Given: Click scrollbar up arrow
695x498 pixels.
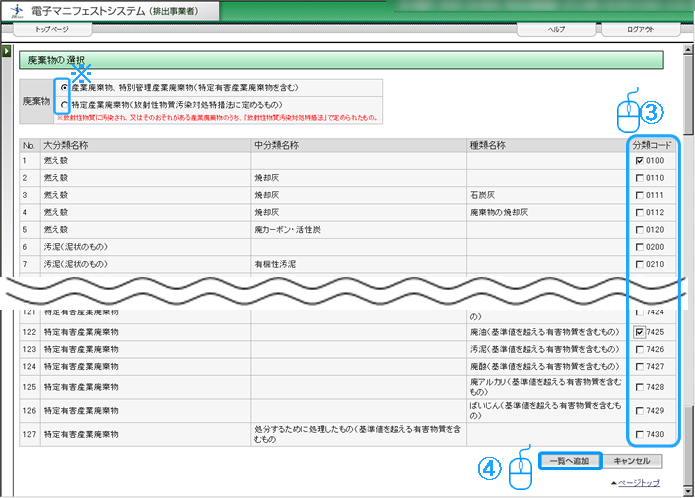Looking at the screenshot, I should tap(688, 49).
